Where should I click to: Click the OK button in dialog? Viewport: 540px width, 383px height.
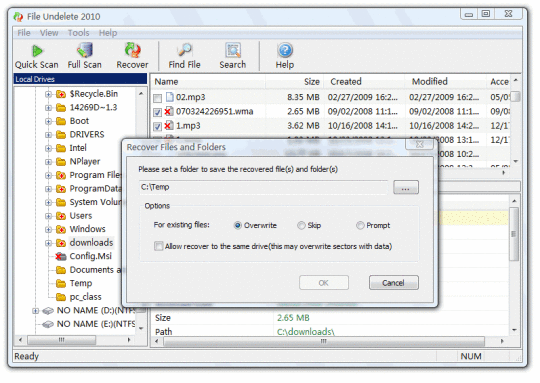pyautogui.click(x=324, y=283)
